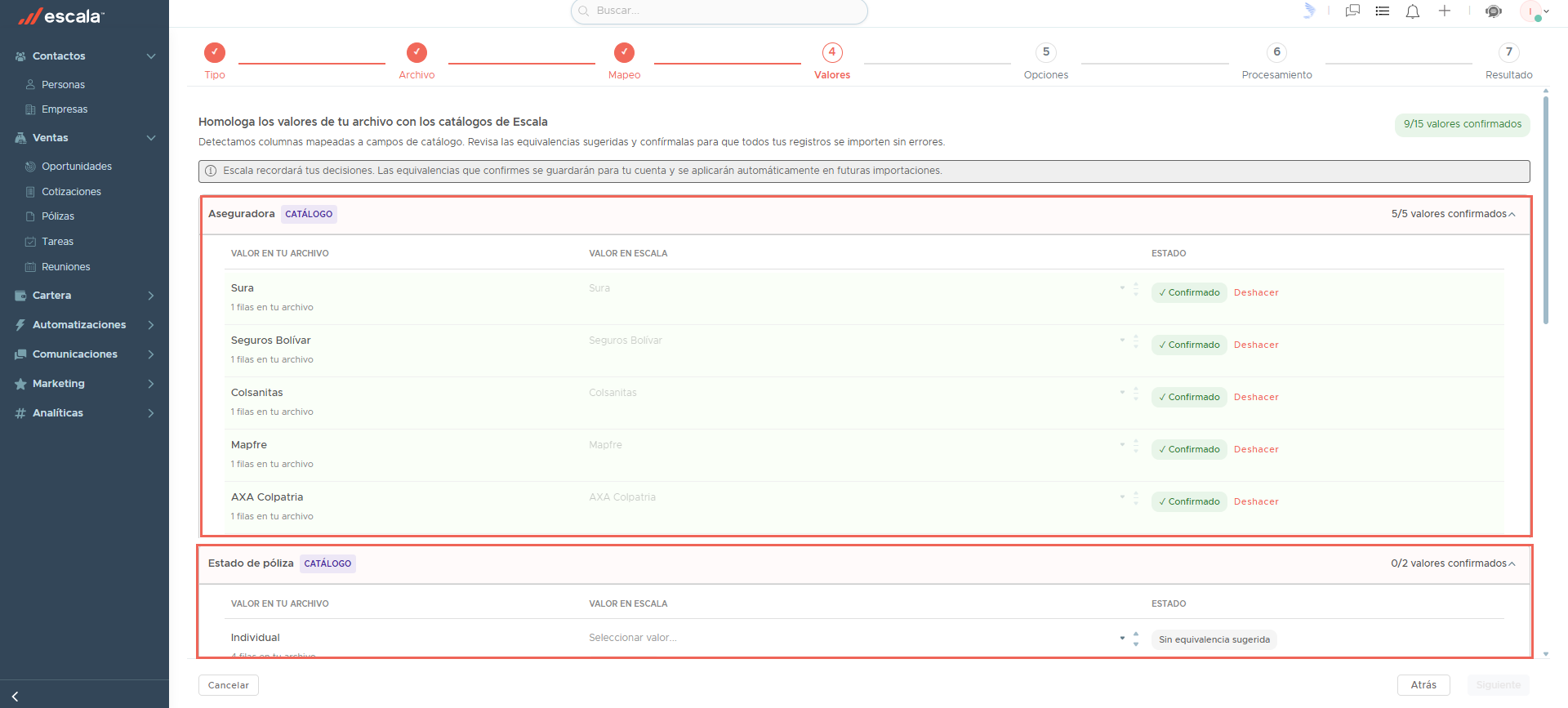Click the Cancelar button

(x=229, y=685)
